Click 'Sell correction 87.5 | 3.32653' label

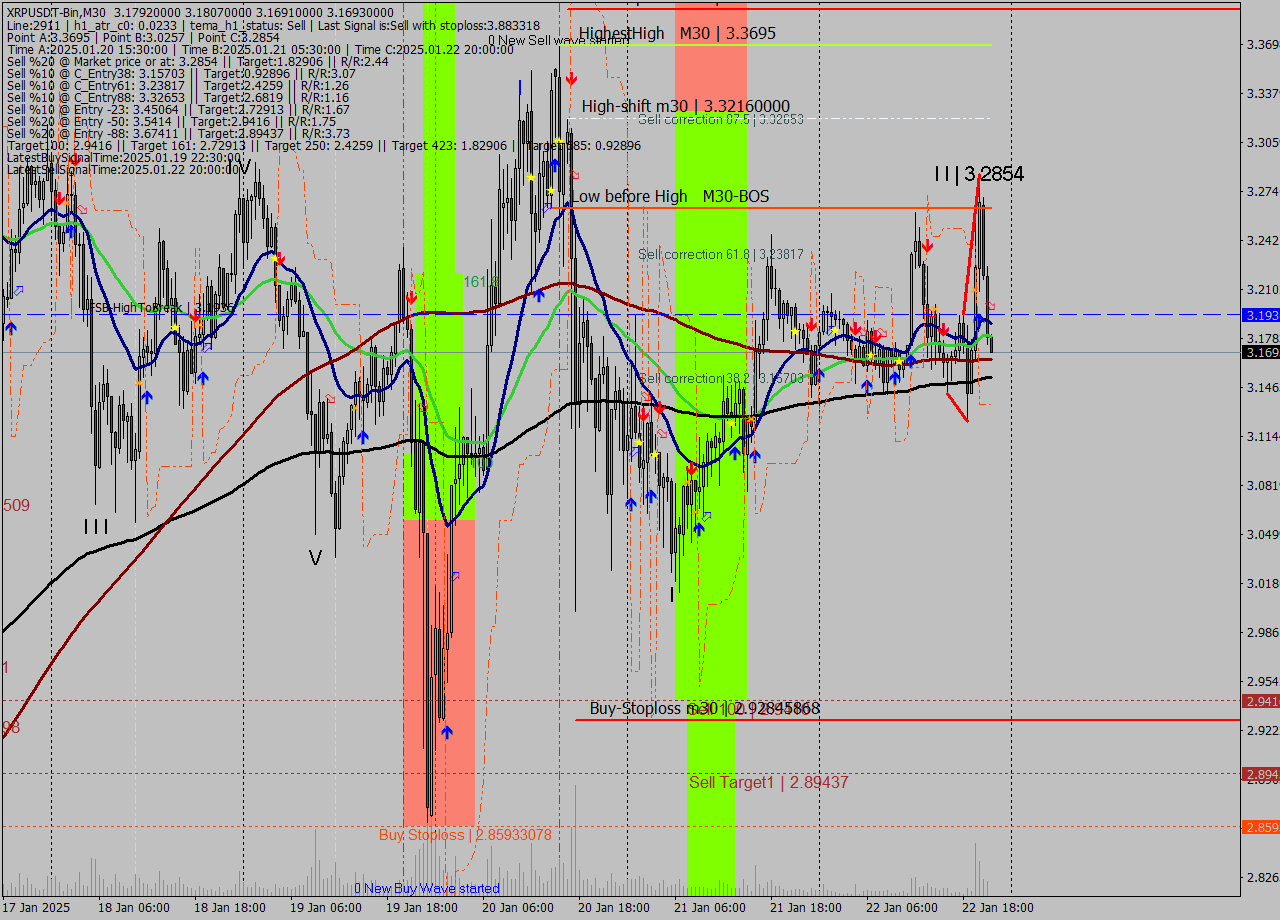click(x=721, y=119)
